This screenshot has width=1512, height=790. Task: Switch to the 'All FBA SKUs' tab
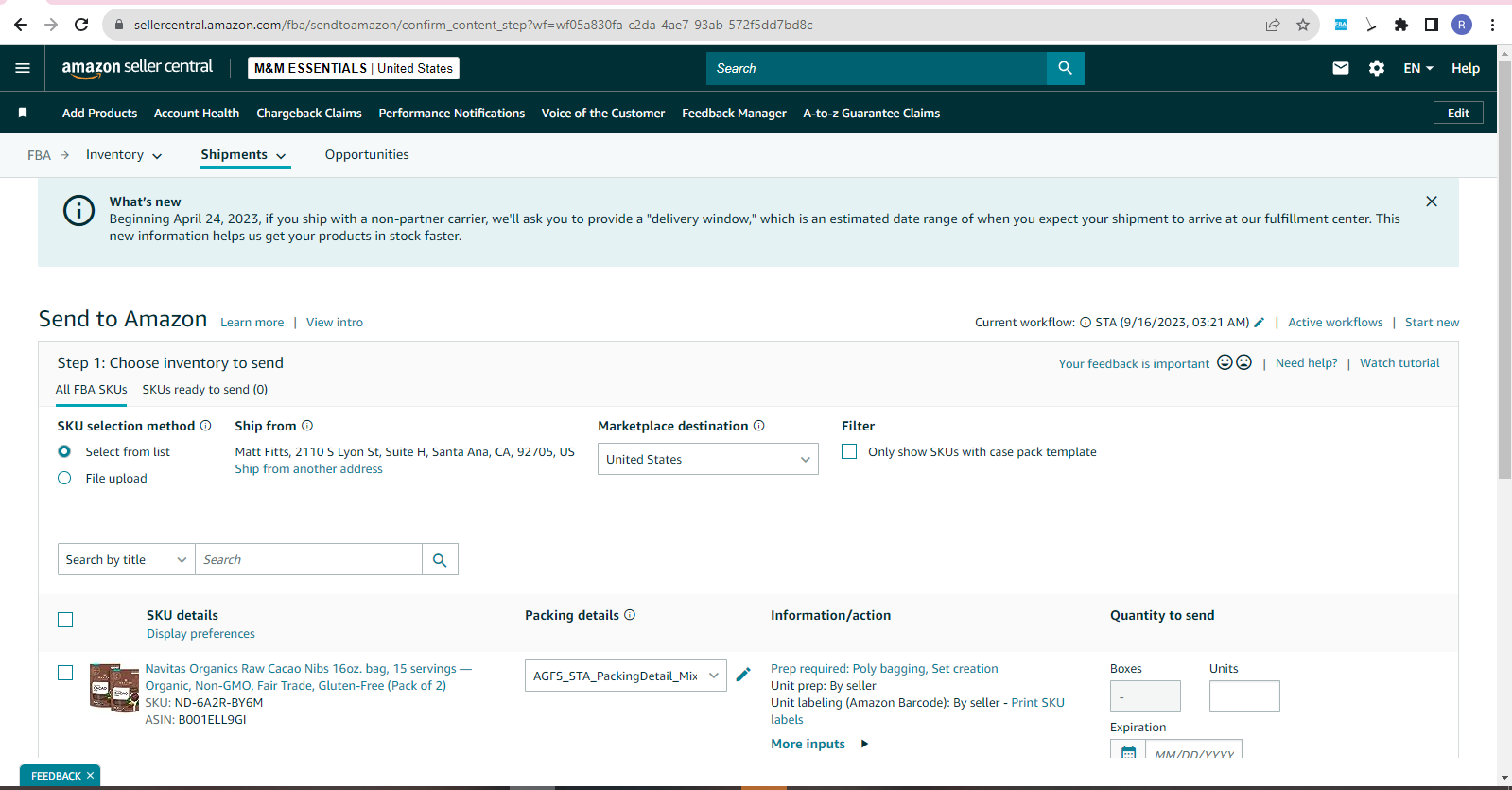coord(91,390)
